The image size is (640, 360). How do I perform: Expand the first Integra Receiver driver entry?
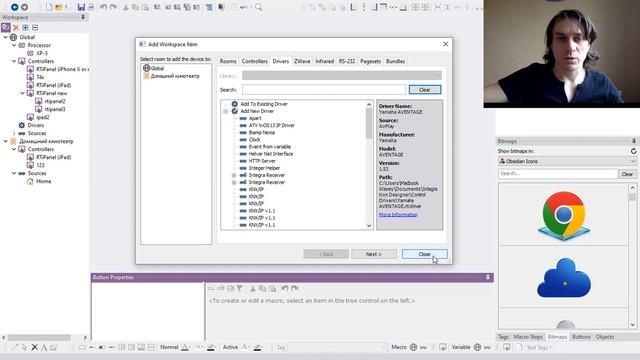(234, 175)
